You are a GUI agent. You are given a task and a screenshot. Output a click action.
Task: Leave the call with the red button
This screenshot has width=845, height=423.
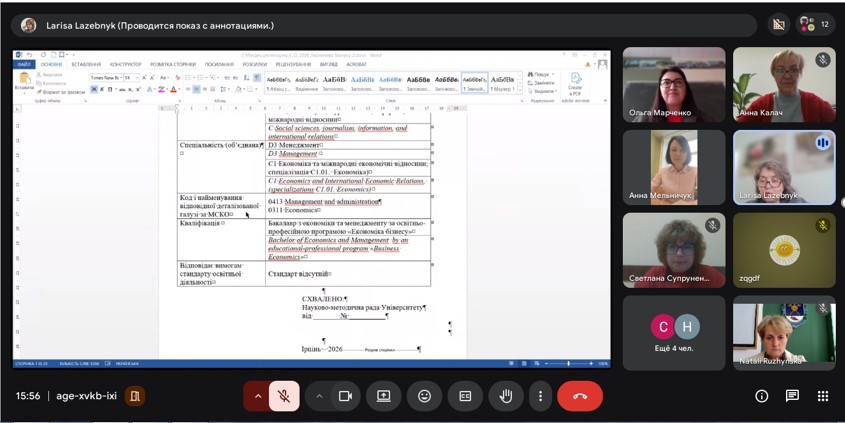tap(580, 396)
